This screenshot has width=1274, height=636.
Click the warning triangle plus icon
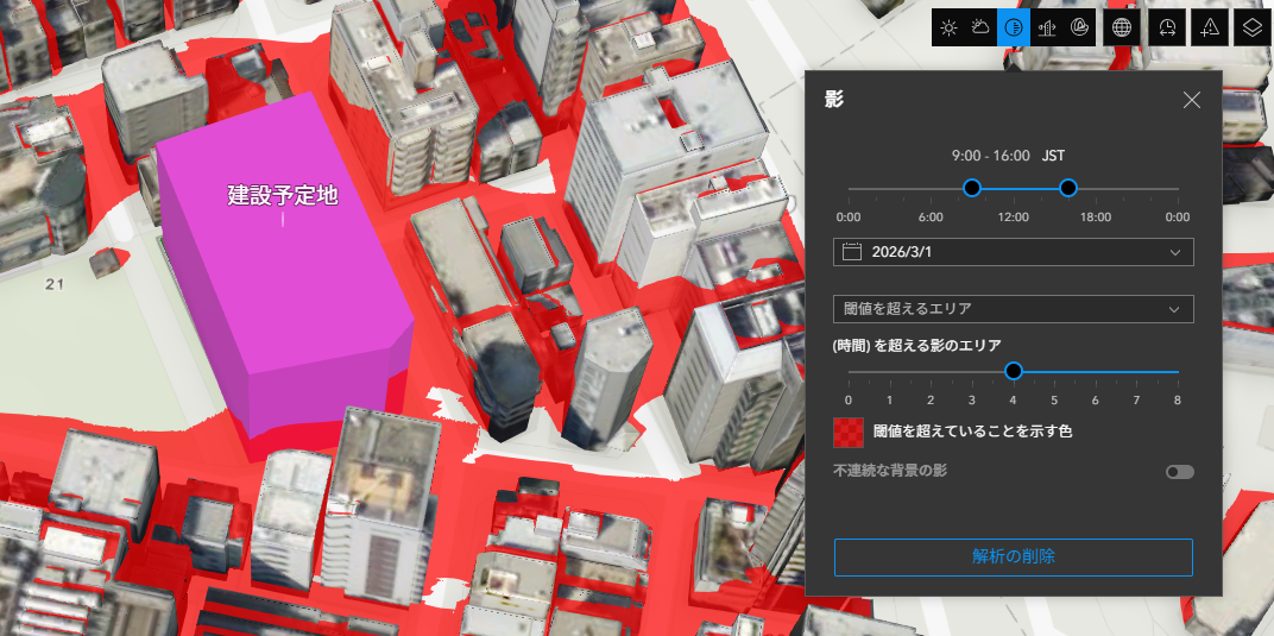point(1210,28)
